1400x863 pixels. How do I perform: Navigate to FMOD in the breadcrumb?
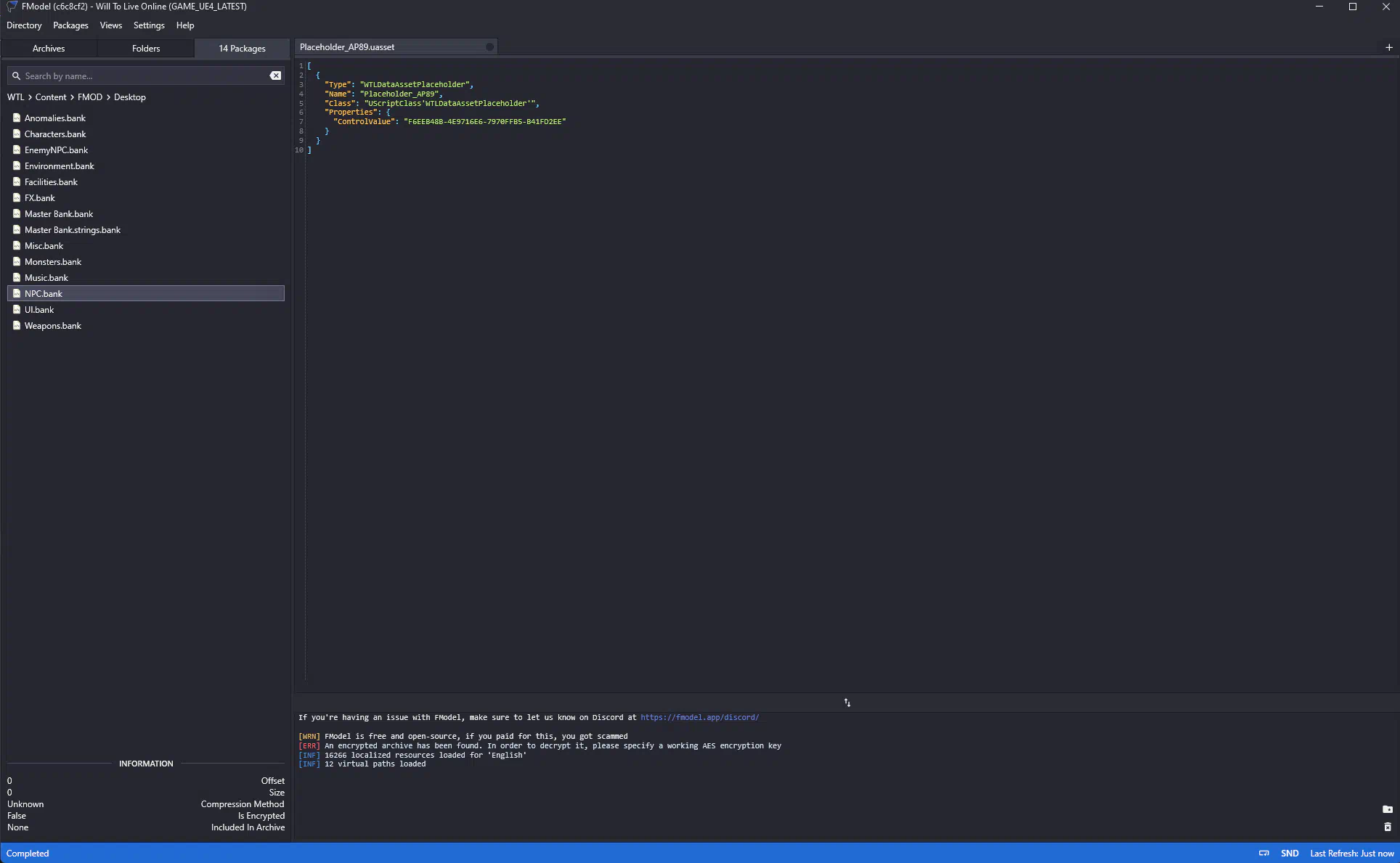coord(90,97)
